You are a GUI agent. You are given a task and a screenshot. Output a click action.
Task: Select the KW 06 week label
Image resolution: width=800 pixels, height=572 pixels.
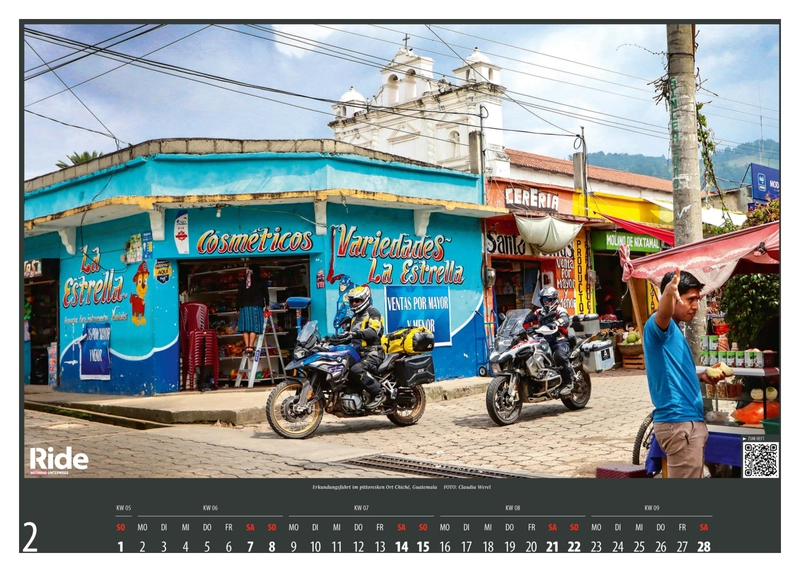[x=210, y=508]
